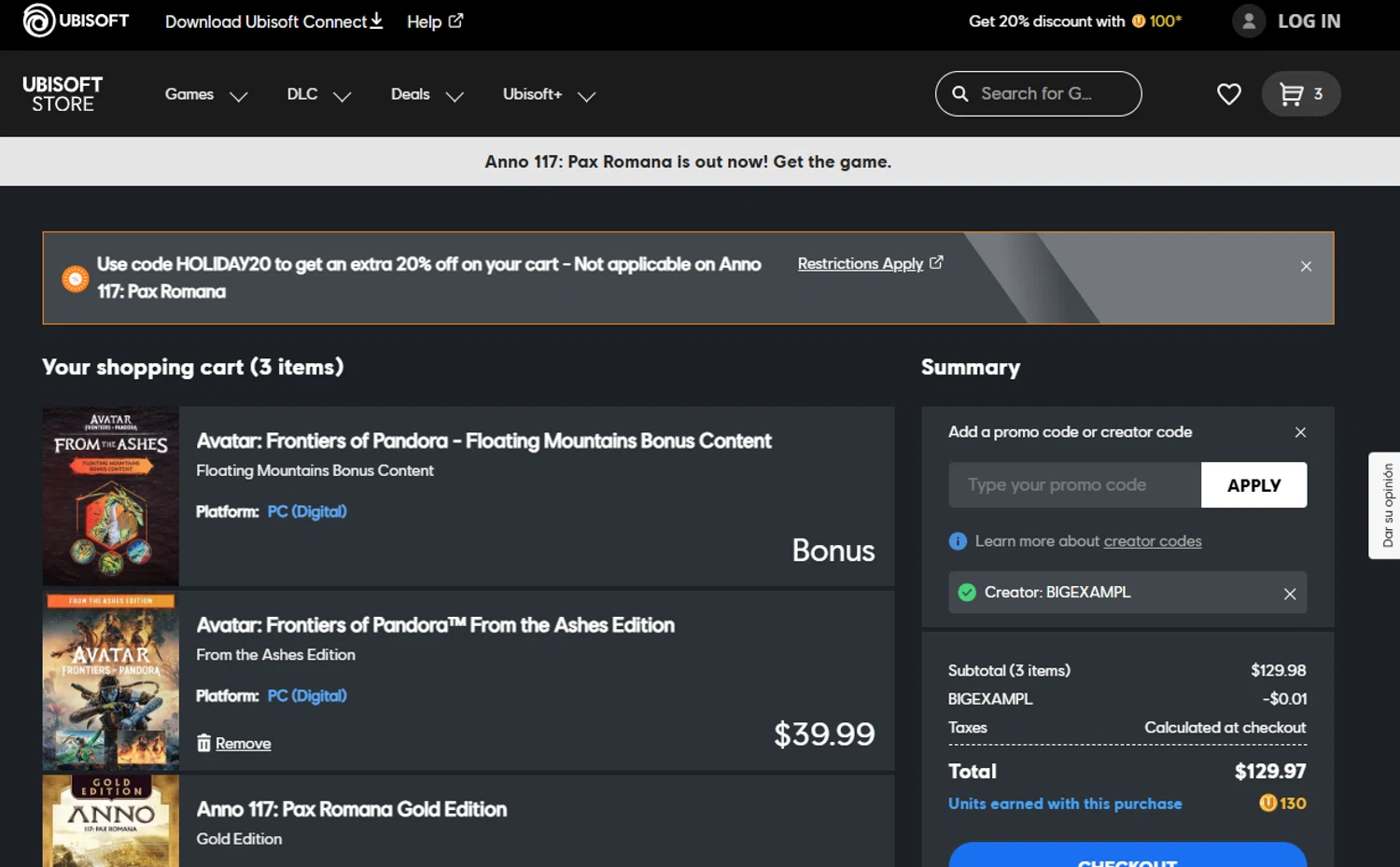1400x867 pixels.
Task: Remove creator code BIGEXAMPL
Action: 1290,594
